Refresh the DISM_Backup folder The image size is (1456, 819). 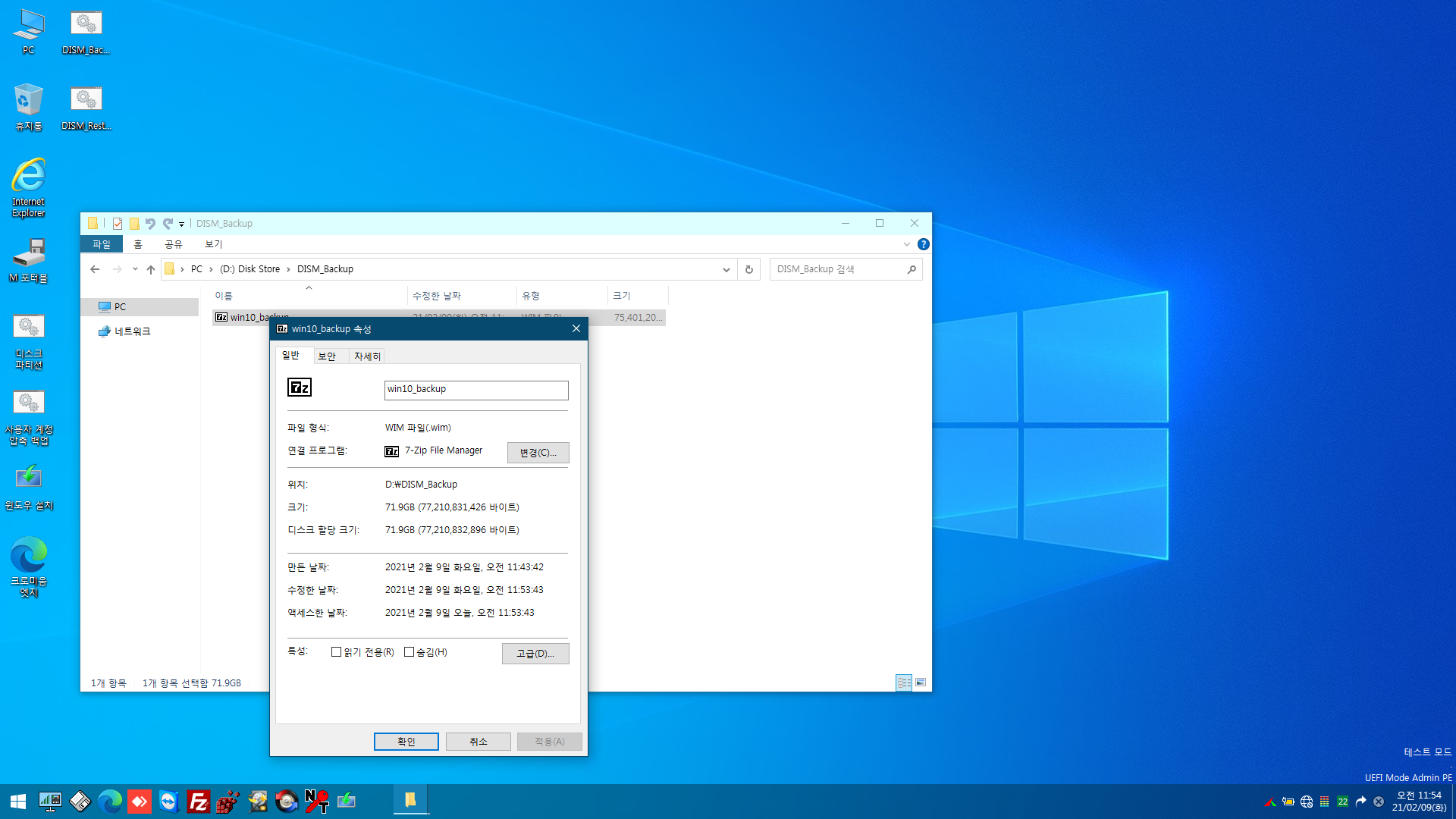748,269
